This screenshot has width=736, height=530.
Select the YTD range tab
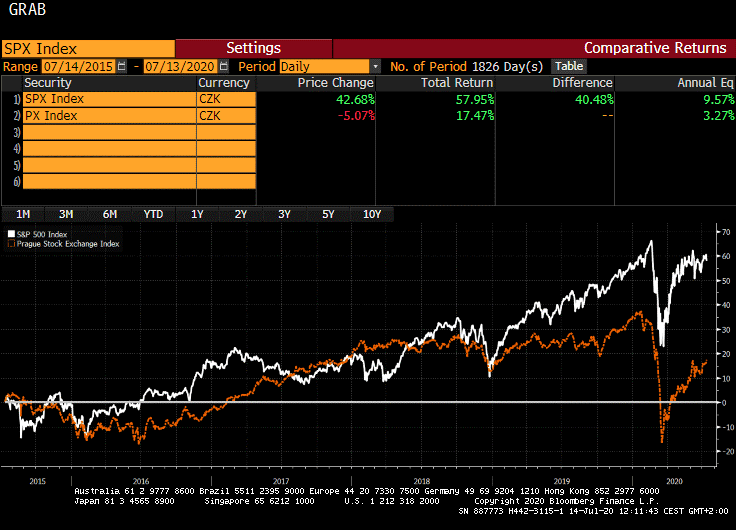click(x=153, y=214)
